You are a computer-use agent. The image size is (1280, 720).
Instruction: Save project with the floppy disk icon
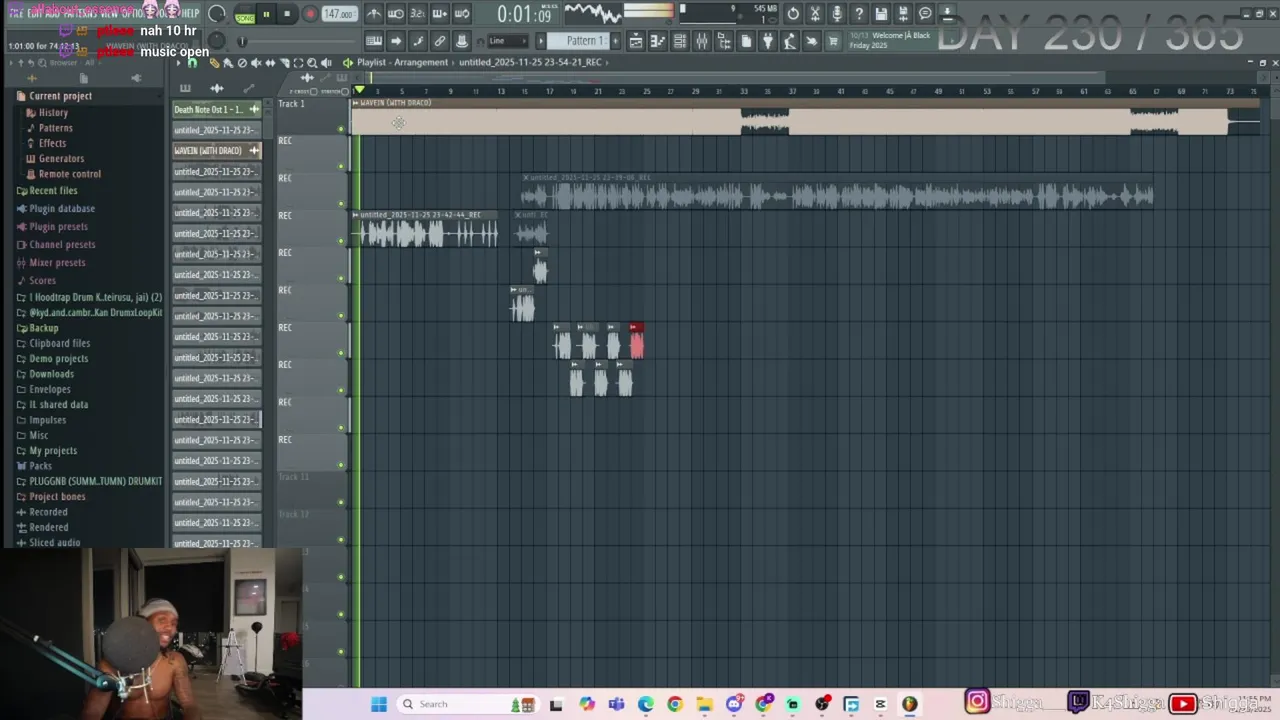pos(882,14)
